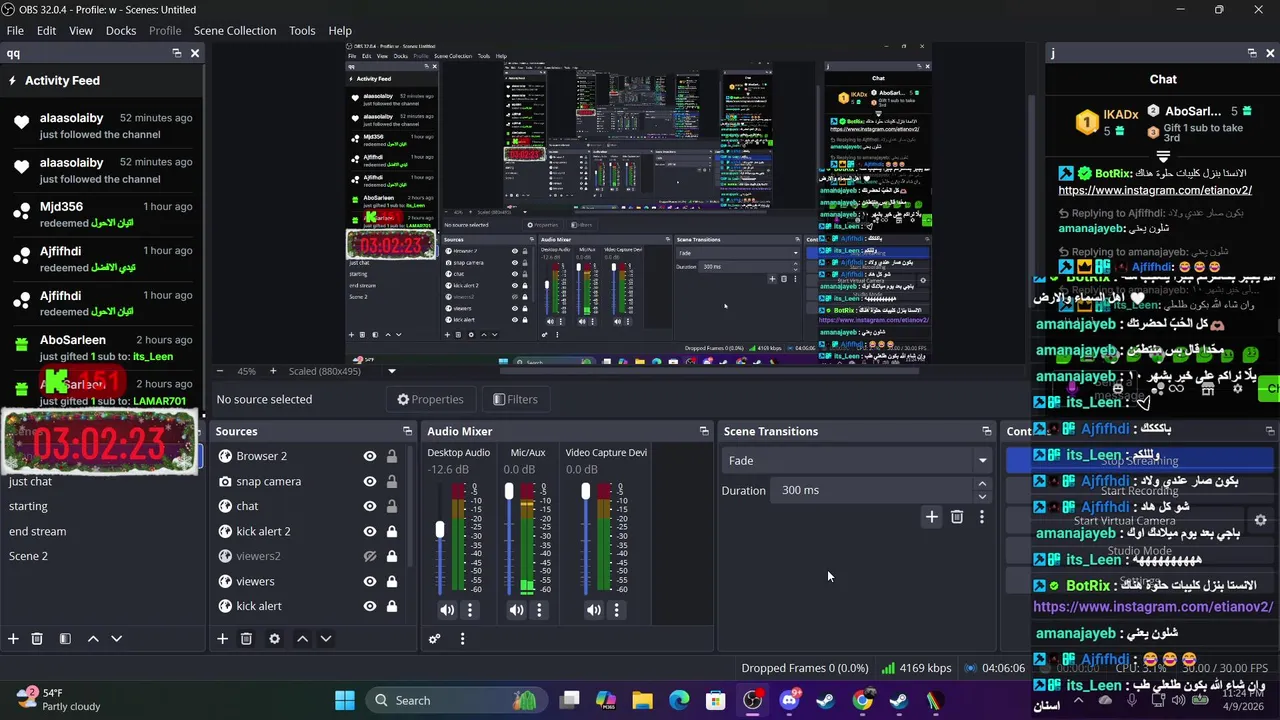Image resolution: width=1280 pixels, height=720 pixels.
Task: Mute the Desktop Audio channel
Action: pyautogui.click(x=447, y=610)
